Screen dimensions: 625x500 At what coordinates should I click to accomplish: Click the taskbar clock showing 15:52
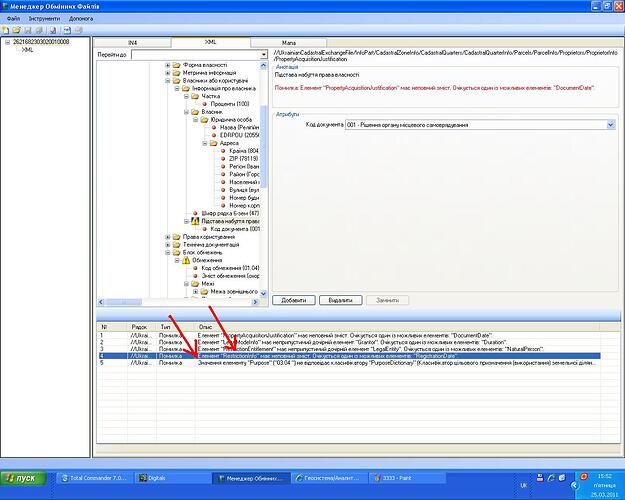(605, 476)
